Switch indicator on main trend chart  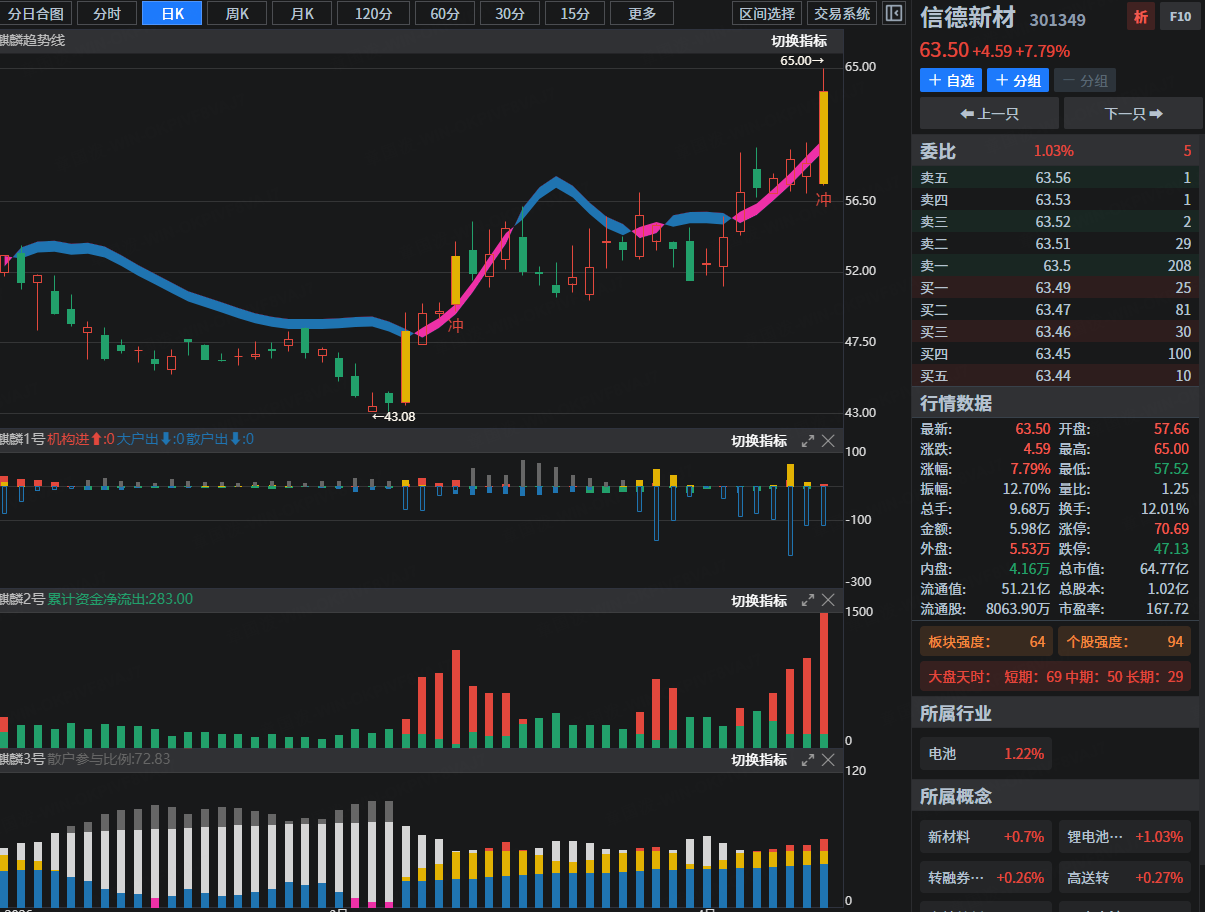tap(799, 41)
